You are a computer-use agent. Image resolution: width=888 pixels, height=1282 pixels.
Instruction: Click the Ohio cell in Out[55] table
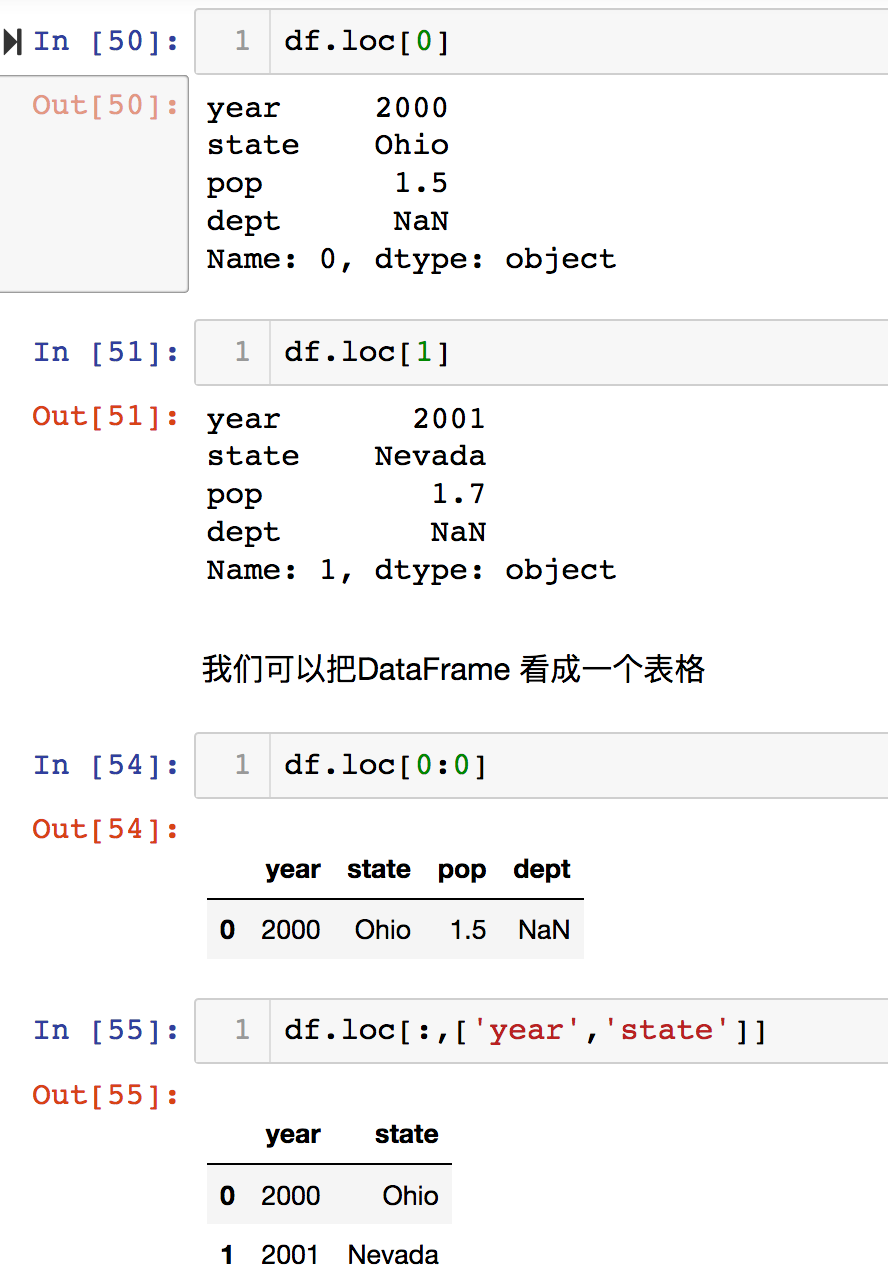[x=411, y=1196]
